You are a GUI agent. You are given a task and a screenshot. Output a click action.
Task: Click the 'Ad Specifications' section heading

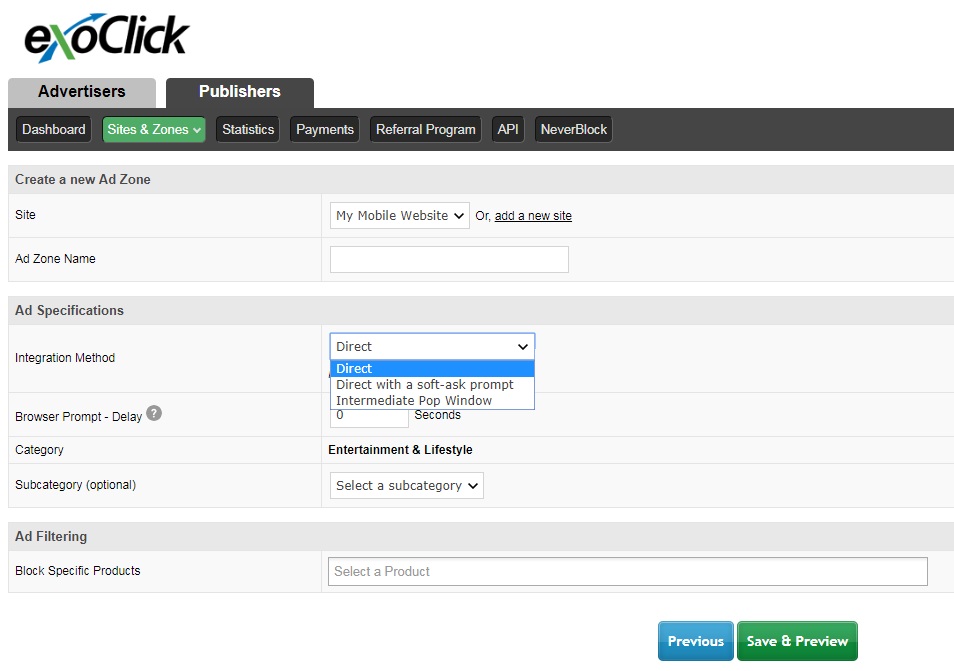(x=69, y=310)
